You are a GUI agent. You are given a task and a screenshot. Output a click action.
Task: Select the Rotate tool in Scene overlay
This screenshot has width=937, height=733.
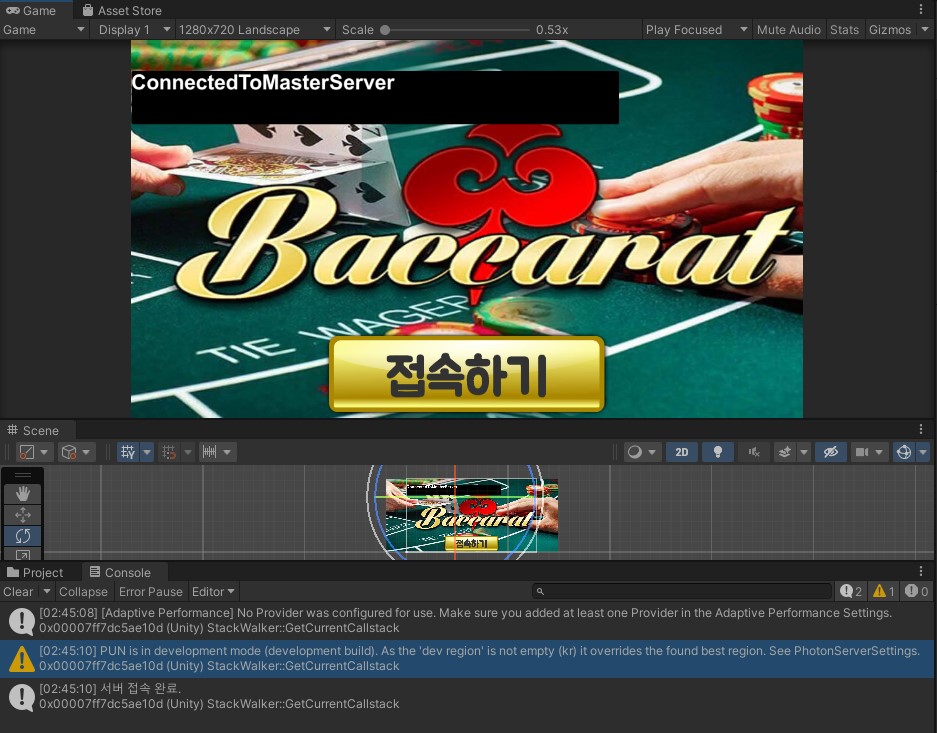click(x=23, y=536)
